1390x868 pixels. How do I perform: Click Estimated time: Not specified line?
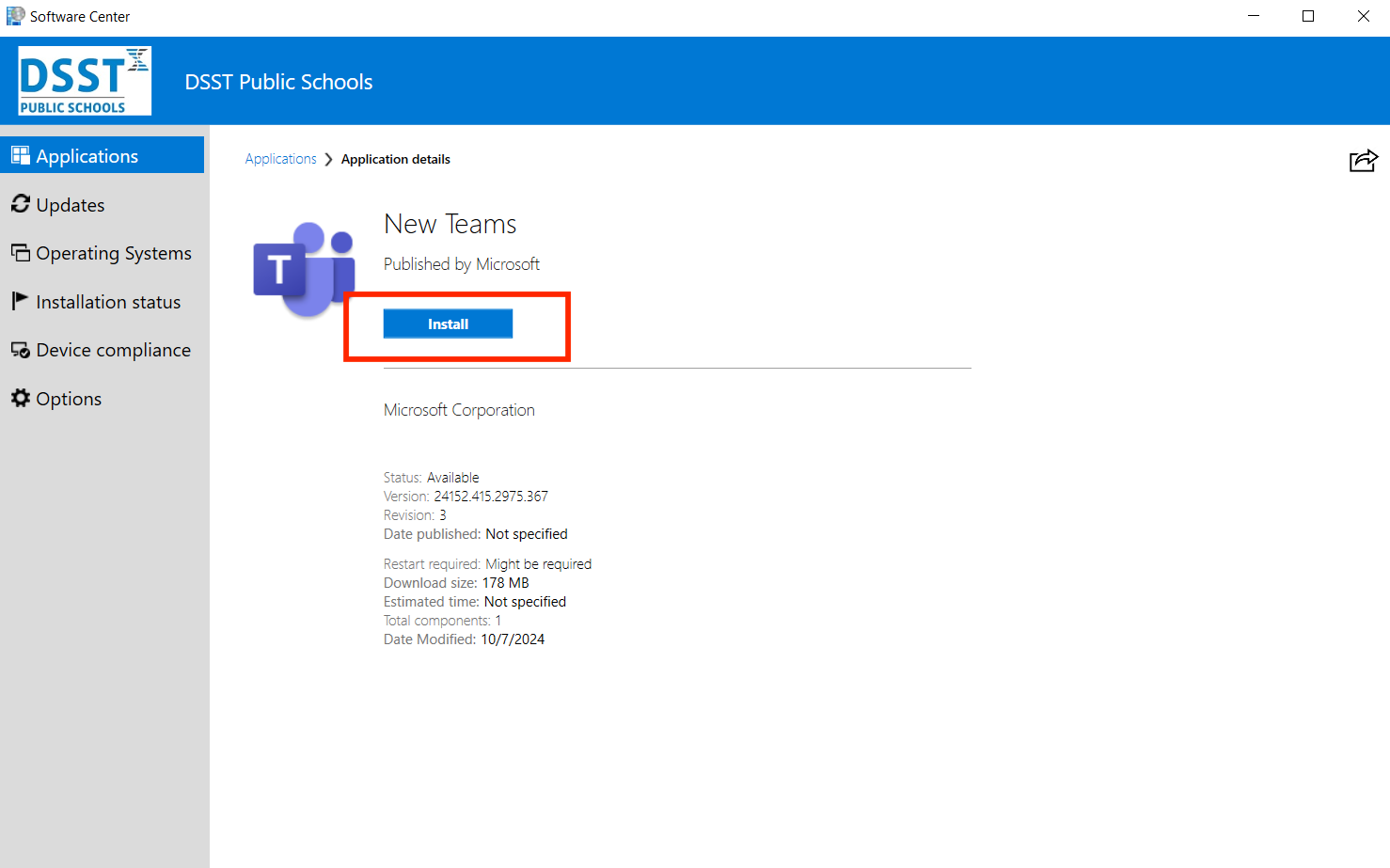475,602
